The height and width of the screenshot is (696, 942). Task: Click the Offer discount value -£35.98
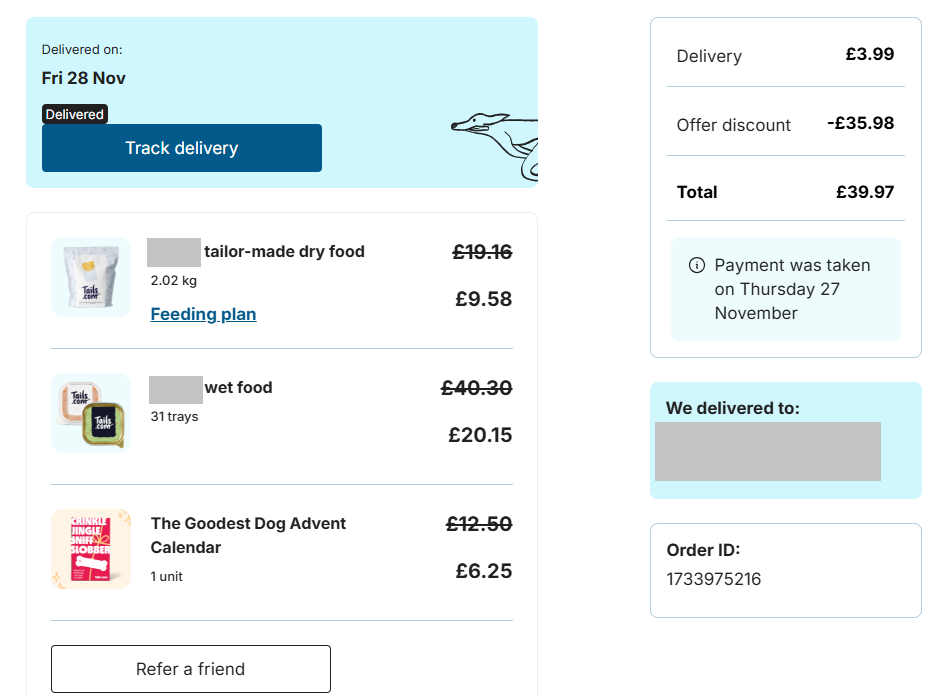860,124
